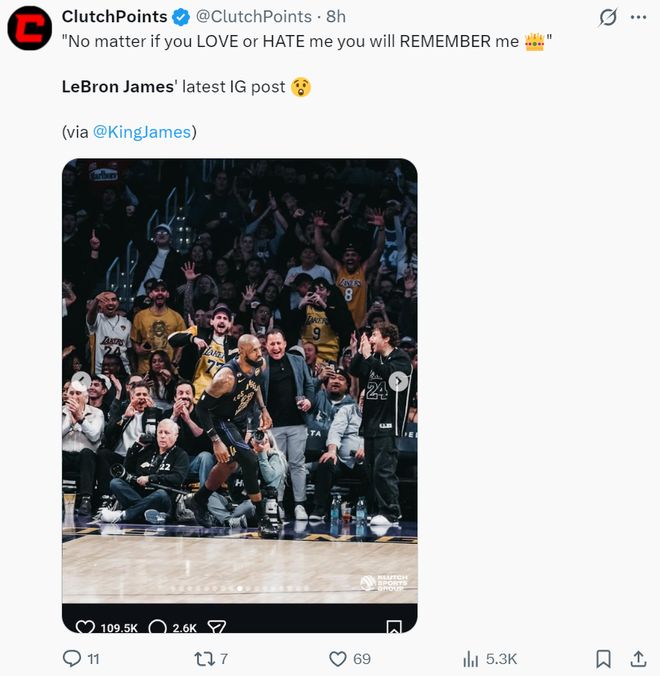This screenshot has width=660, height=676.
Task: Click the Instagram save bookmark in the image
Action: (394, 627)
